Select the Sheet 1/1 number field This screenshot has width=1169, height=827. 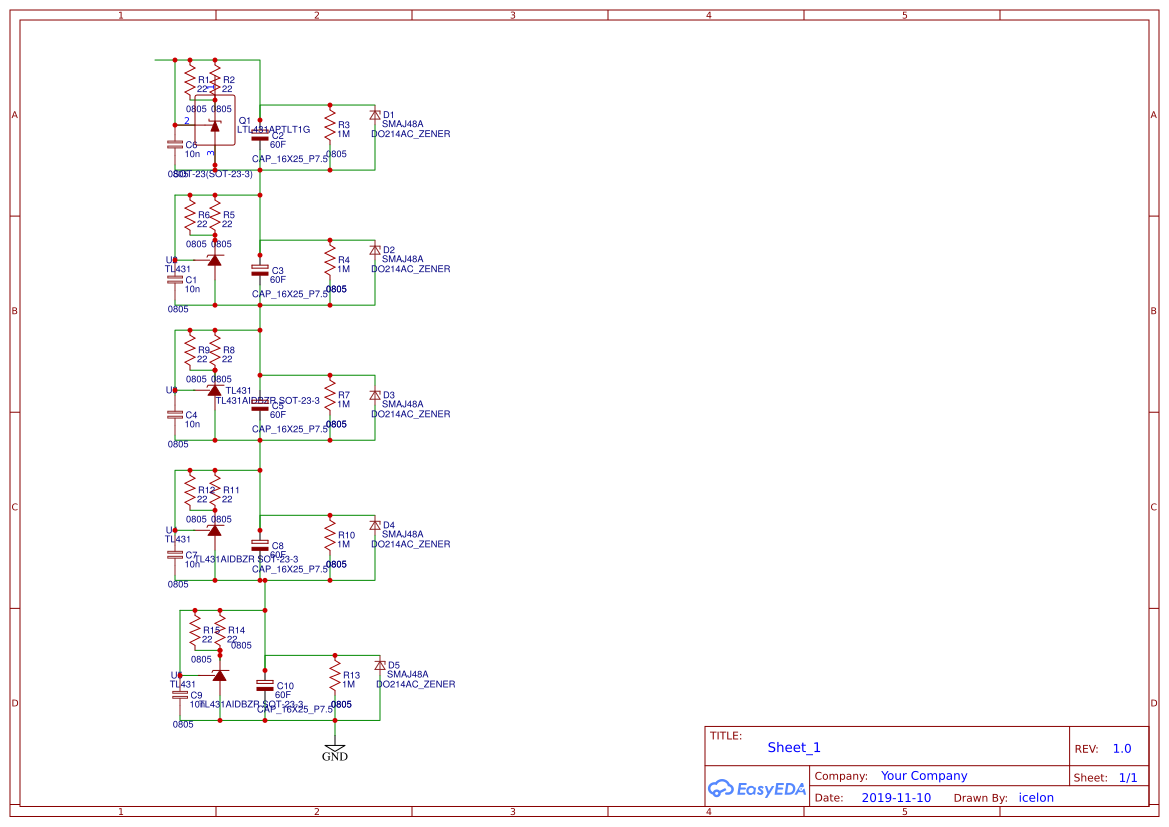click(x=1128, y=778)
